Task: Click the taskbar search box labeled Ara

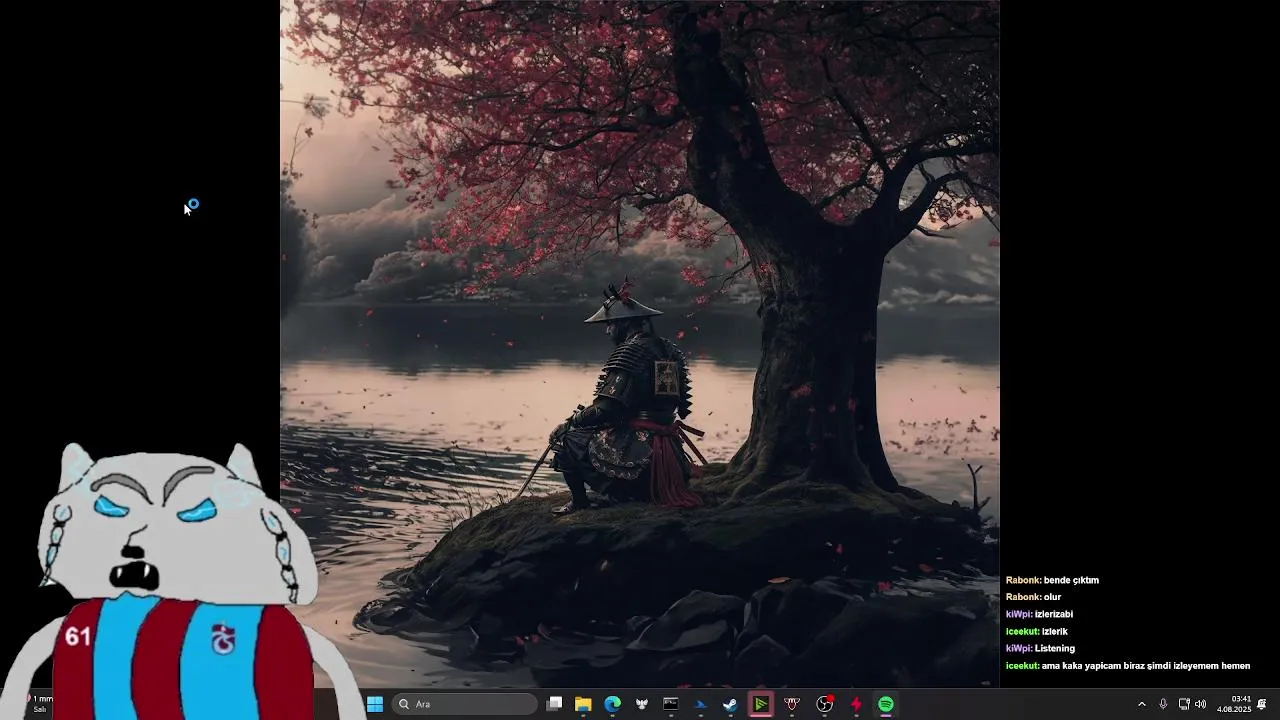Action: pyautogui.click(x=464, y=704)
